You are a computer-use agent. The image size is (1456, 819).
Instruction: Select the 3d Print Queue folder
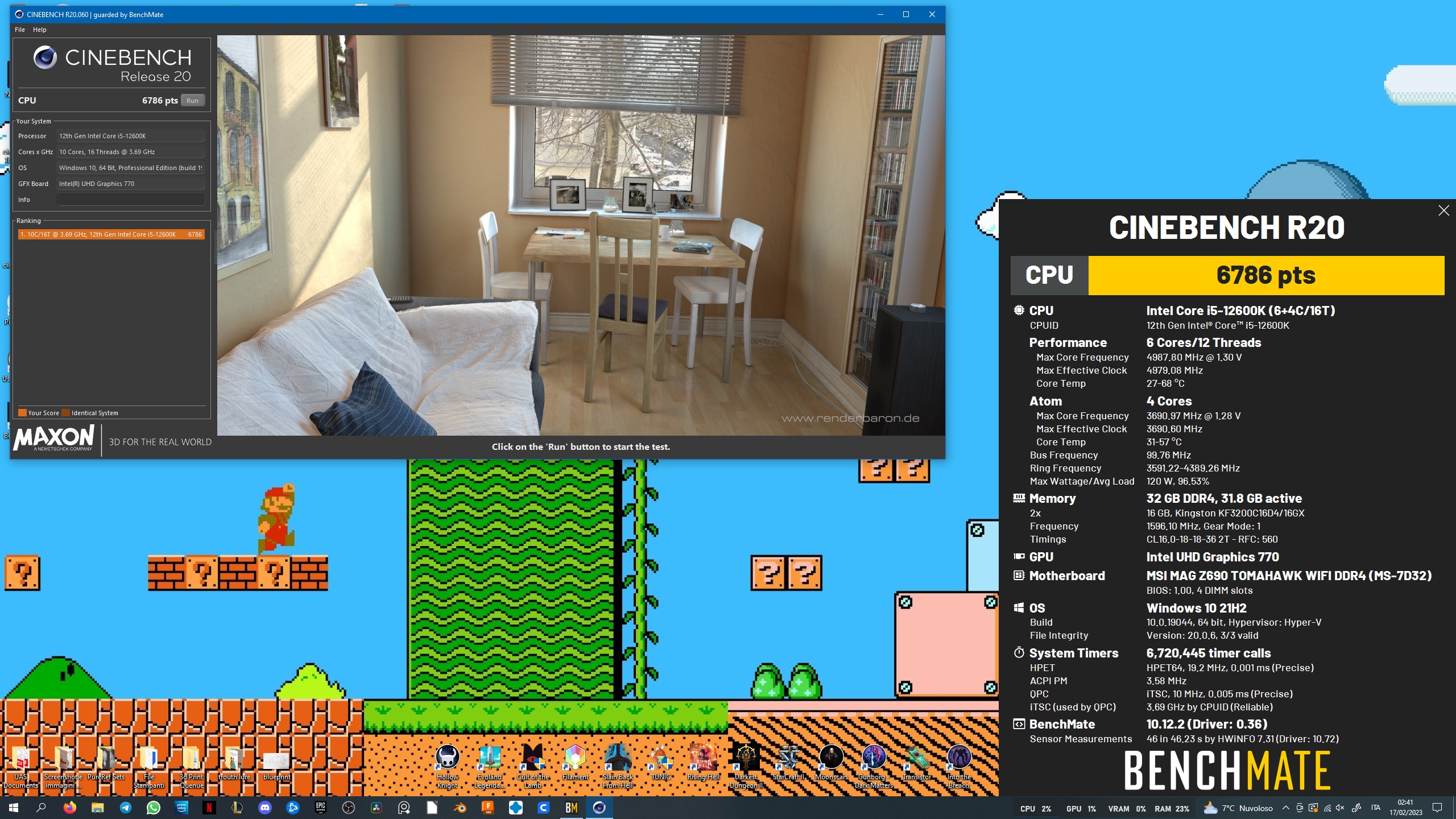pyautogui.click(x=191, y=767)
